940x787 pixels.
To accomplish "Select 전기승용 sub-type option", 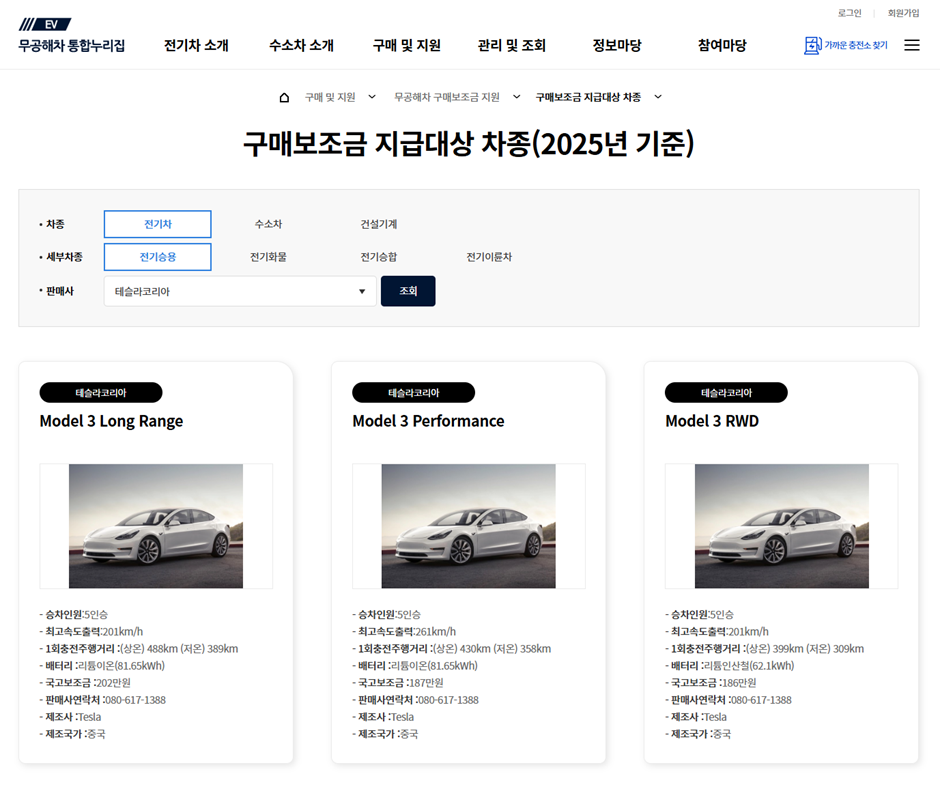I will coord(158,257).
